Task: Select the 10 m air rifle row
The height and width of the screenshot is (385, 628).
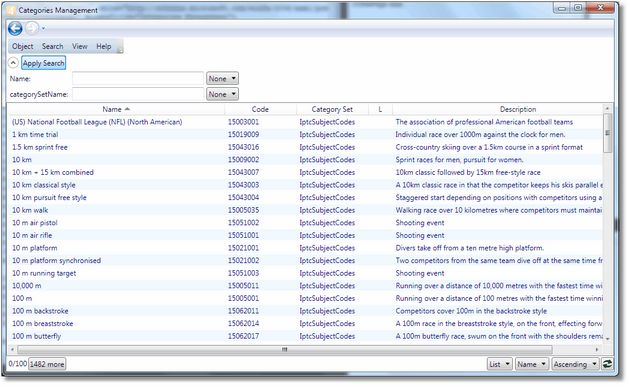Action: tap(305, 235)
